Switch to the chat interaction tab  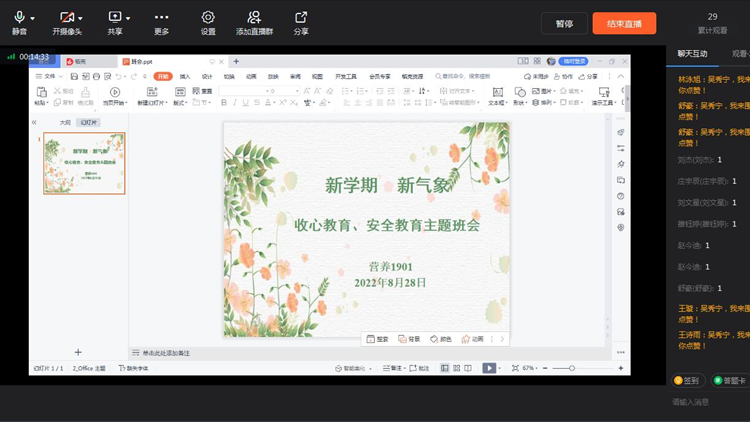click(692, 54)
